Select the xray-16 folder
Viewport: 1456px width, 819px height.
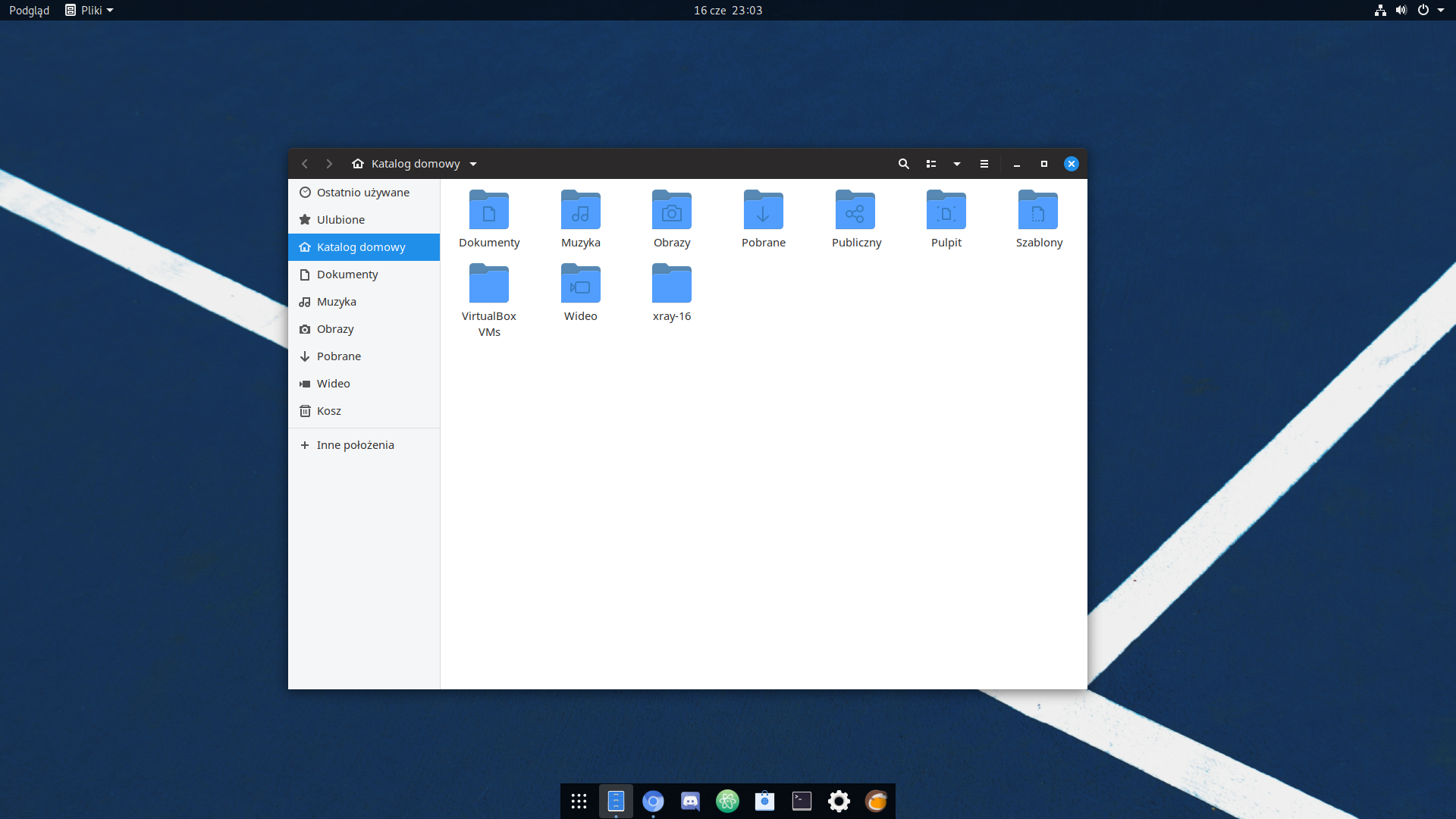(x=672, y=284)
